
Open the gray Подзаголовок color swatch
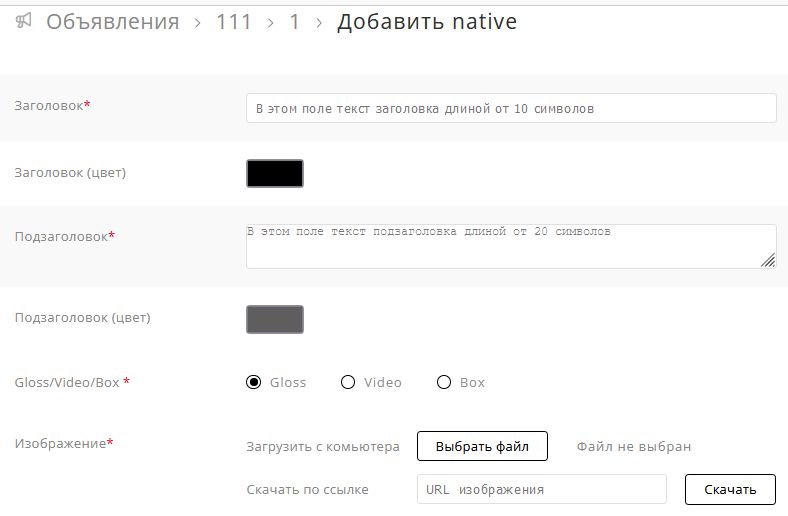tap(275, 319)
